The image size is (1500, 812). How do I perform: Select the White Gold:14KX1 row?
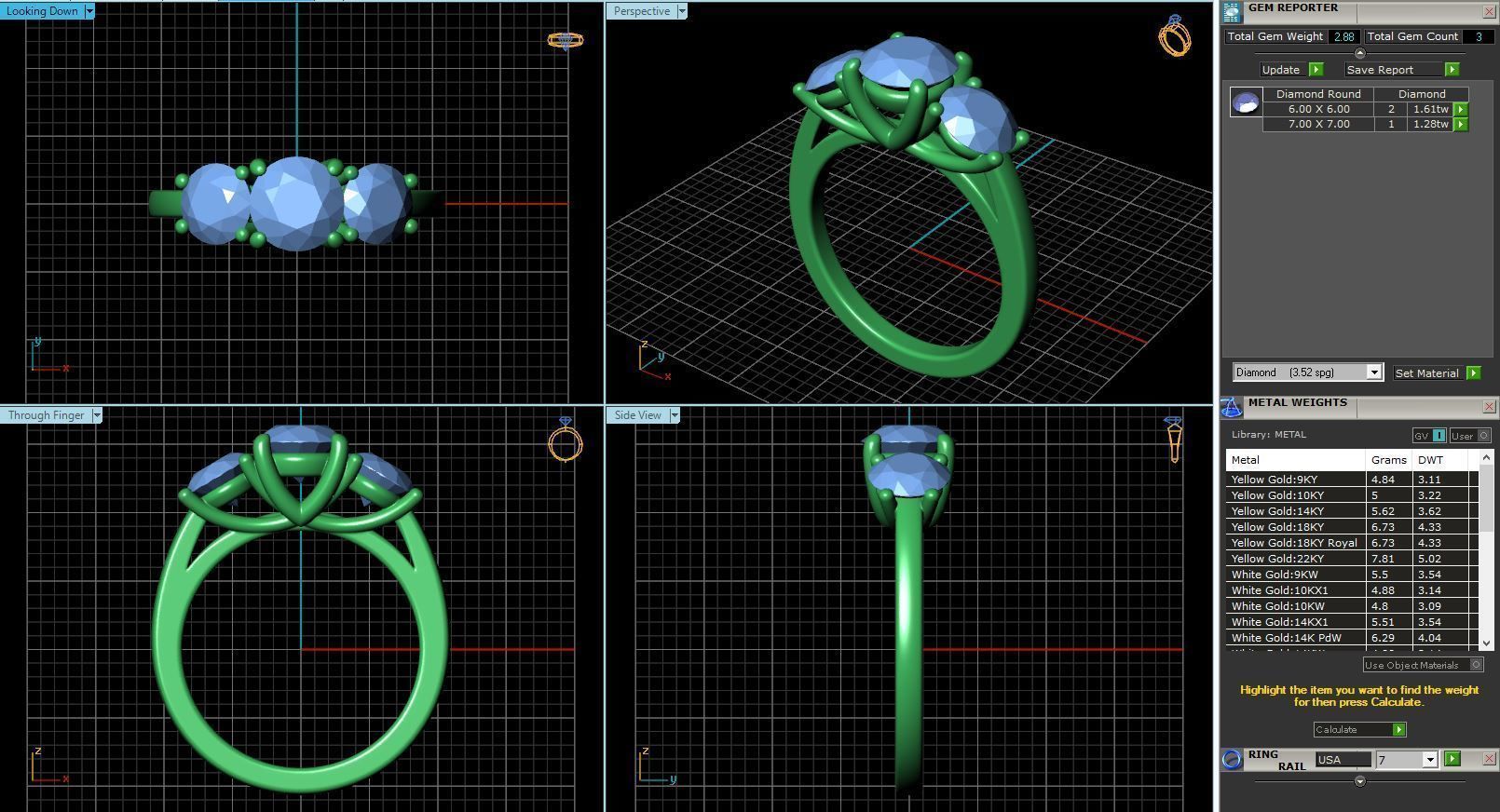coord(1352,622)
